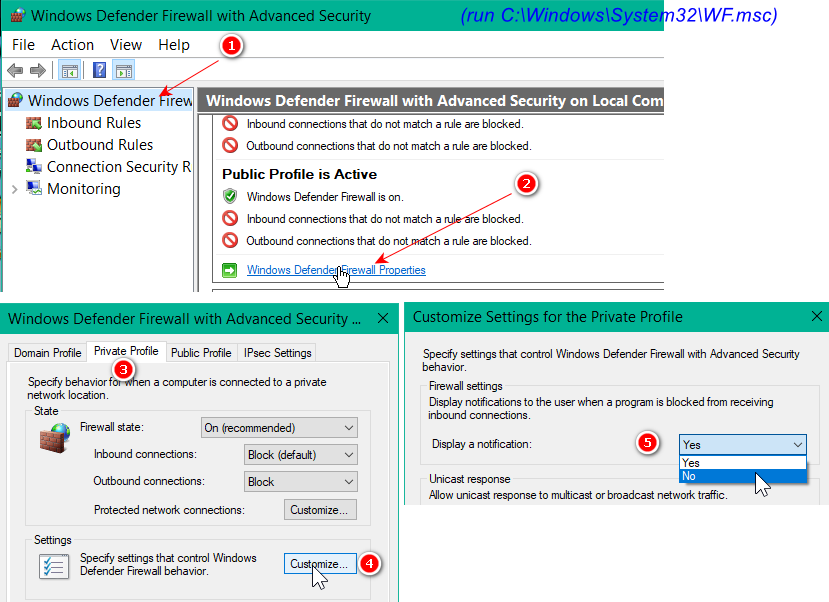Switch to the IPsec Settings tab
The height and width of the screenshot is (602, 829).
(x=278, y=353)
